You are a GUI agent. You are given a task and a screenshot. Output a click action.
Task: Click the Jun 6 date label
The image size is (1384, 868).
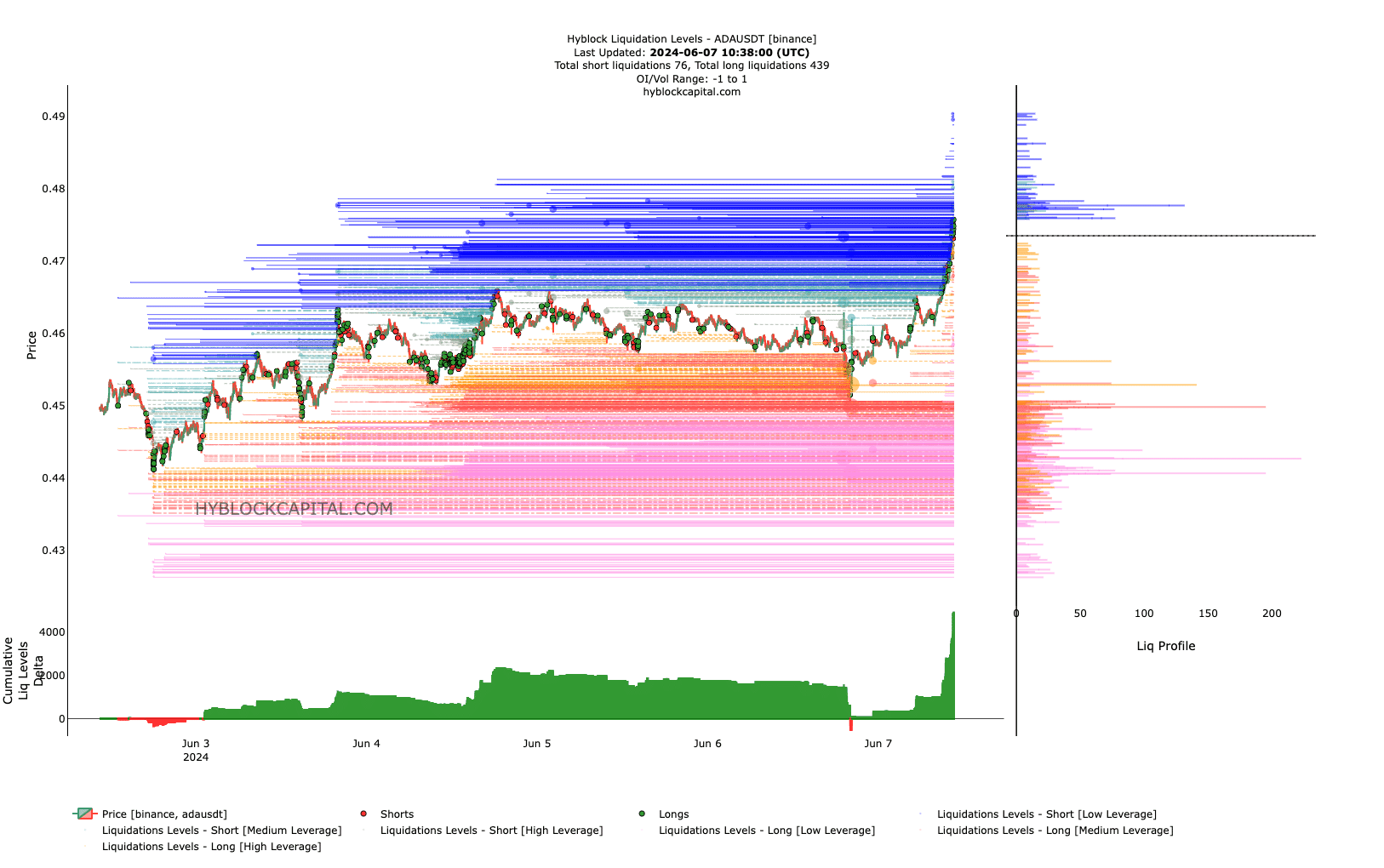707,744
